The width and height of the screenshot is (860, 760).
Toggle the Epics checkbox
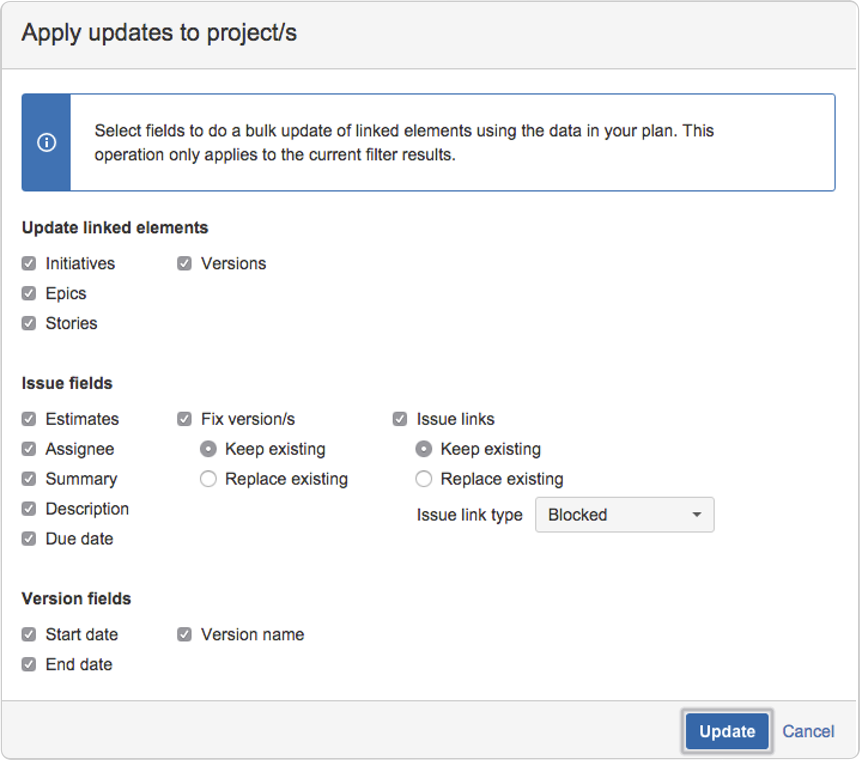(29, 293)
